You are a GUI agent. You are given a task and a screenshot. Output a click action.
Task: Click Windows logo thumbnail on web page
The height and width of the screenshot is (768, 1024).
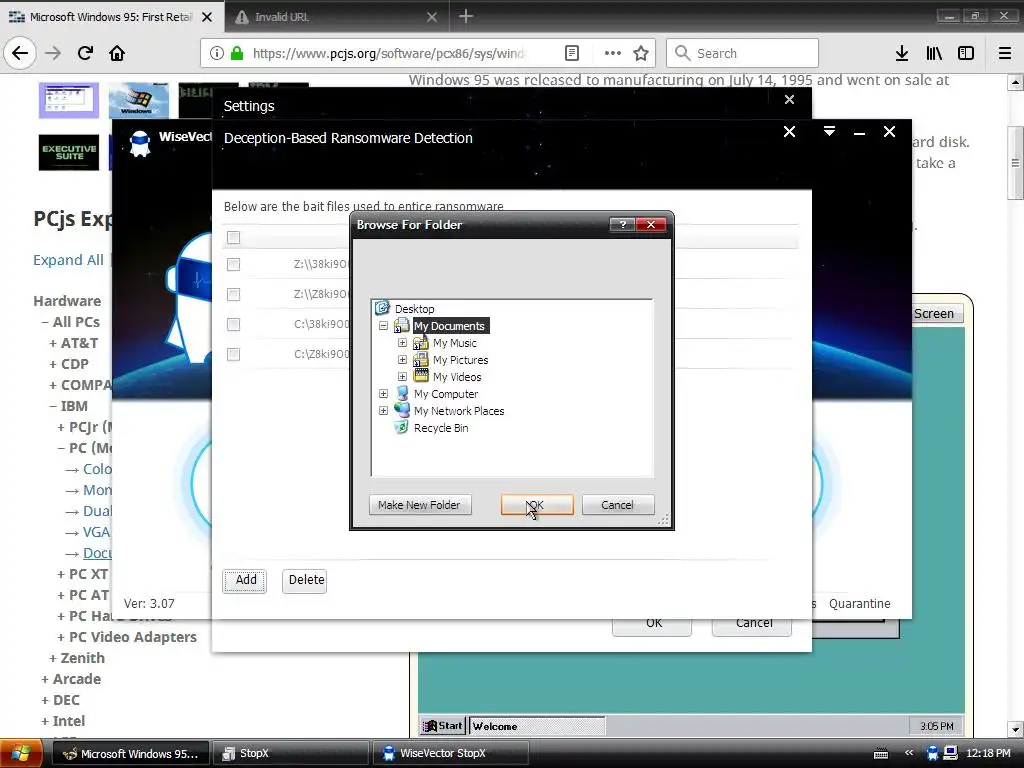click(x=138, y=100)
